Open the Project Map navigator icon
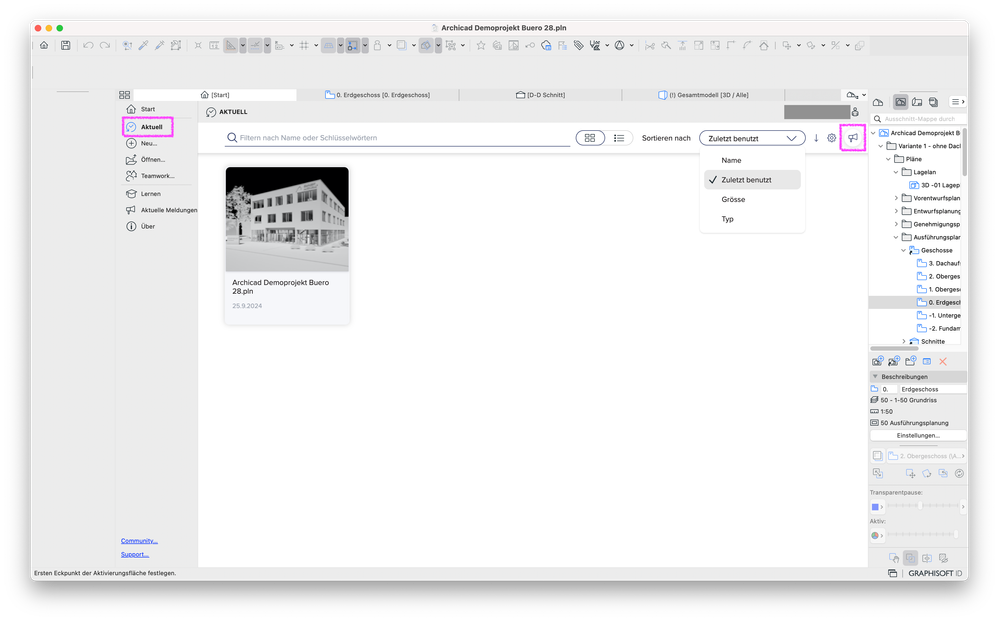The height and width of the screenshot is (621, 999). [x=878, y=102]
